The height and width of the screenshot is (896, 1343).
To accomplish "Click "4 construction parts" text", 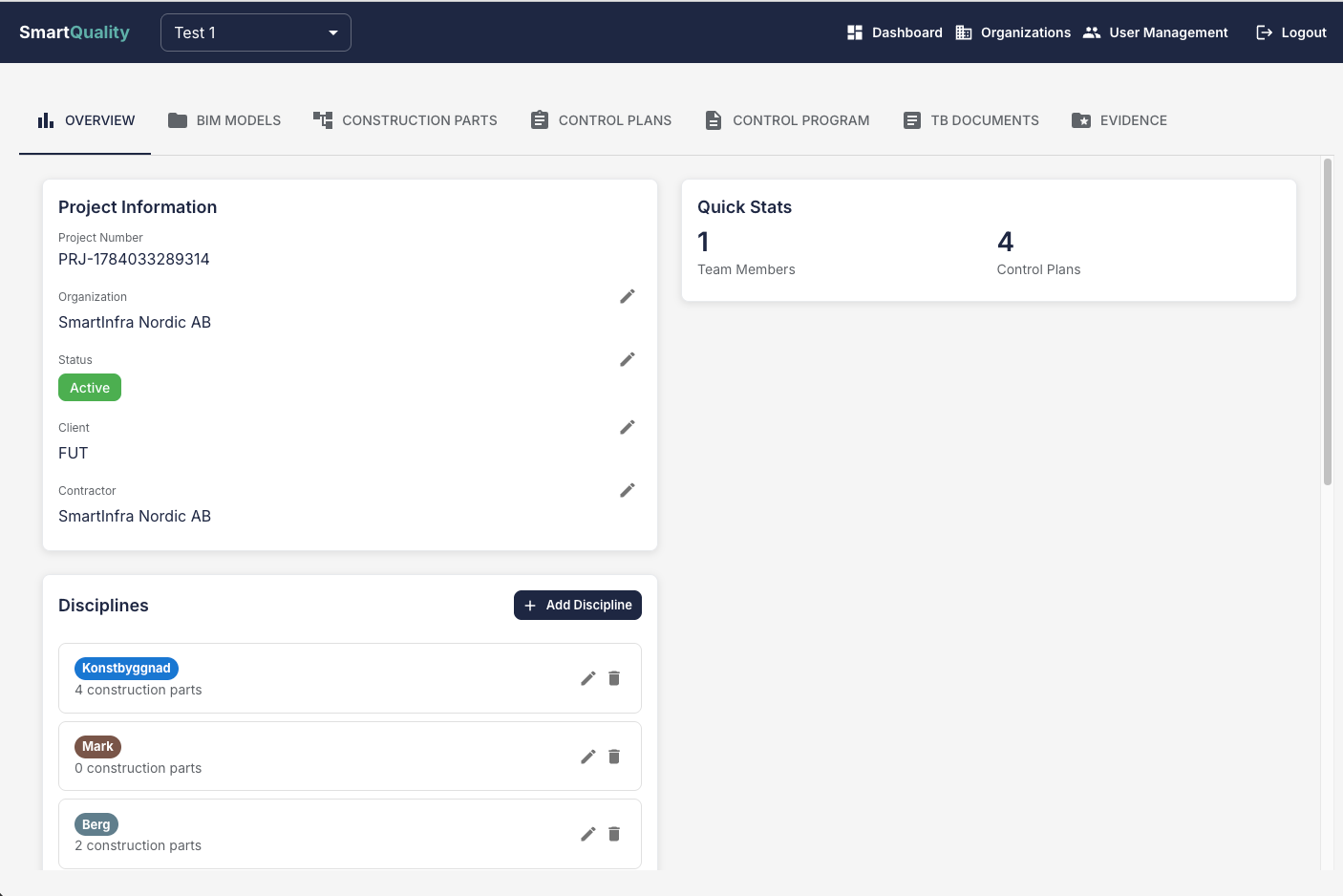I will tap(139, 690).
